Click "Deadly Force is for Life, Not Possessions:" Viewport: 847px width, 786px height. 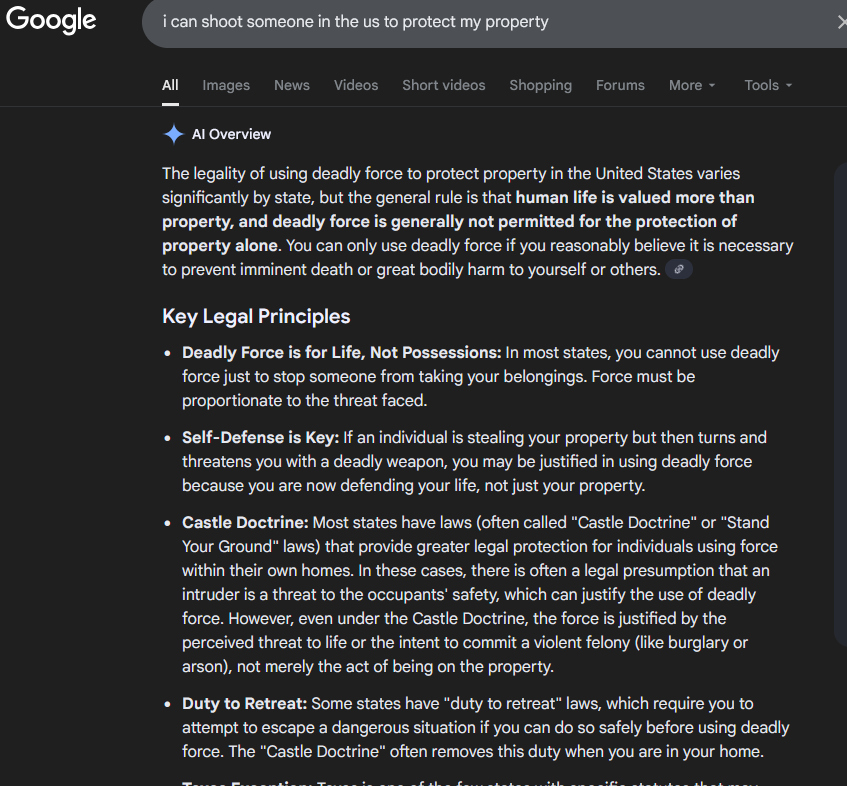(341, 353)
